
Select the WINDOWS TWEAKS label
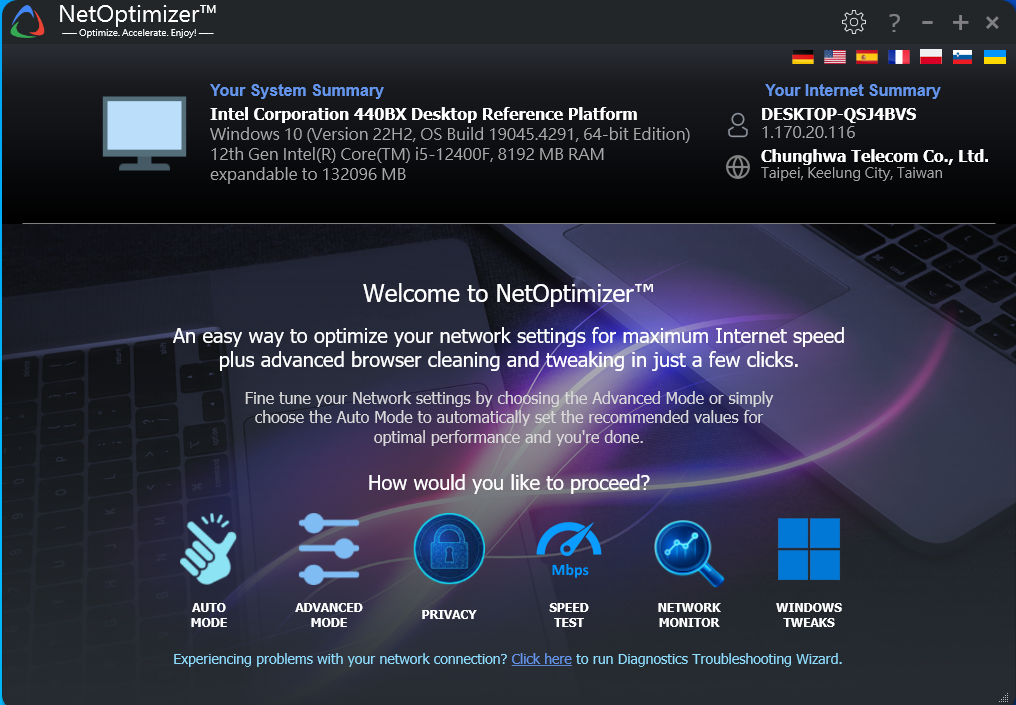point(809,615)
